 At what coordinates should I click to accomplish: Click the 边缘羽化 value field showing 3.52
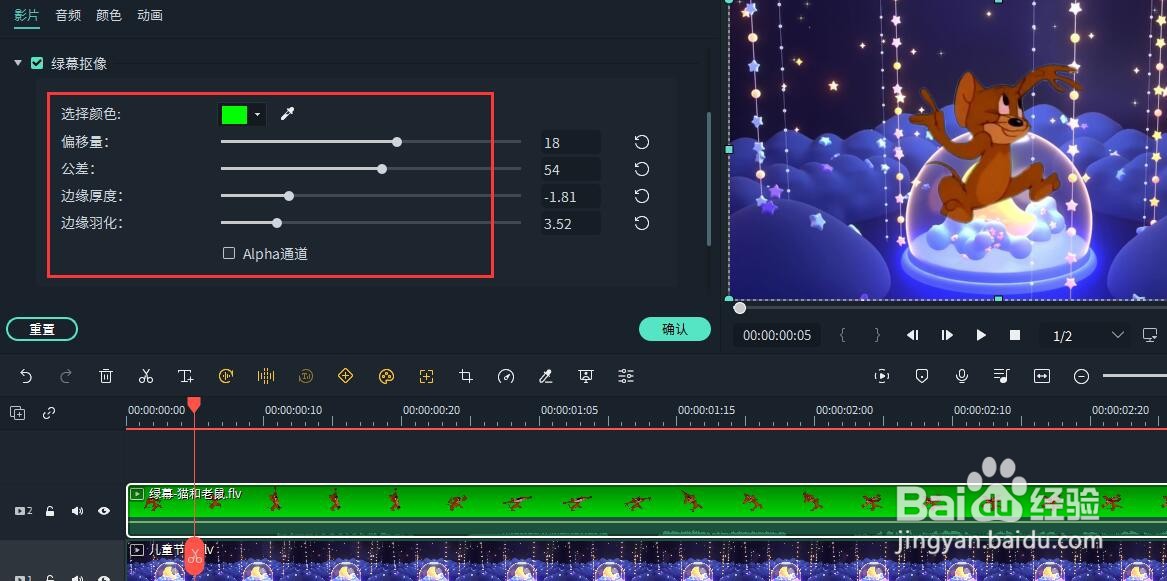pyautogui.click(x=570, y=223)
